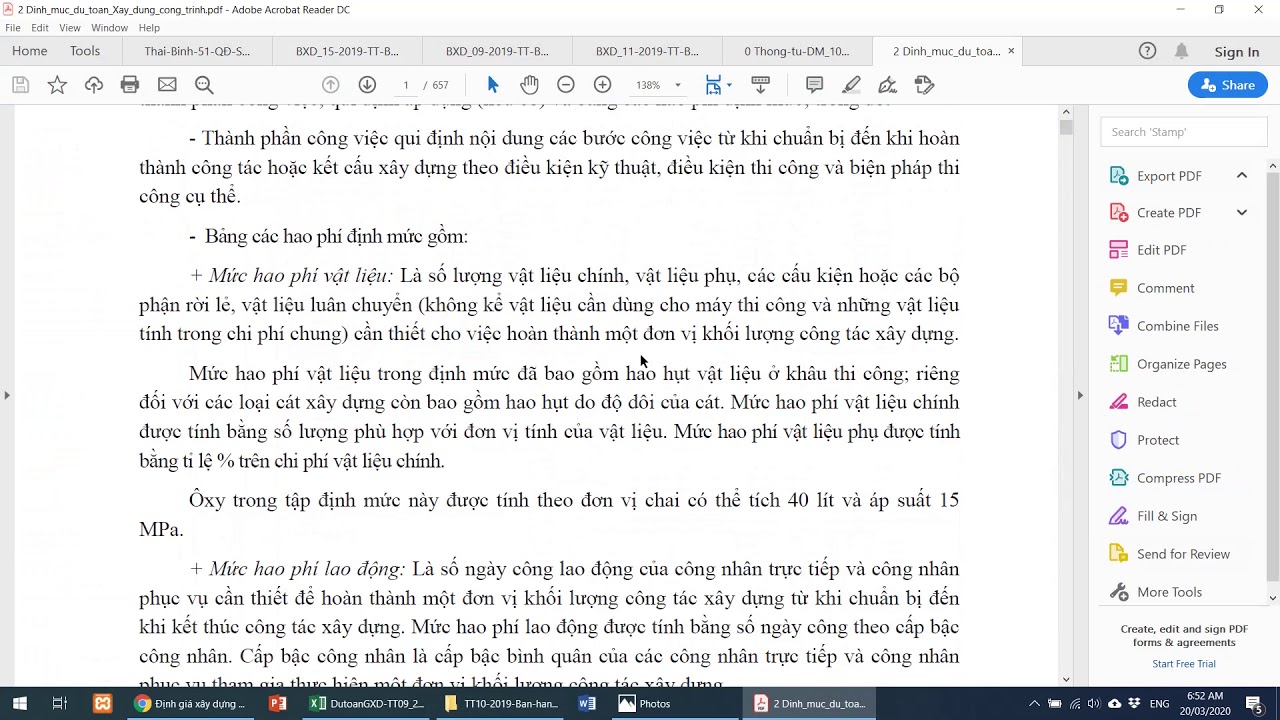Open Edit PDF tool
Screen dimensions: 1280x720
(x=1161, y=250)
